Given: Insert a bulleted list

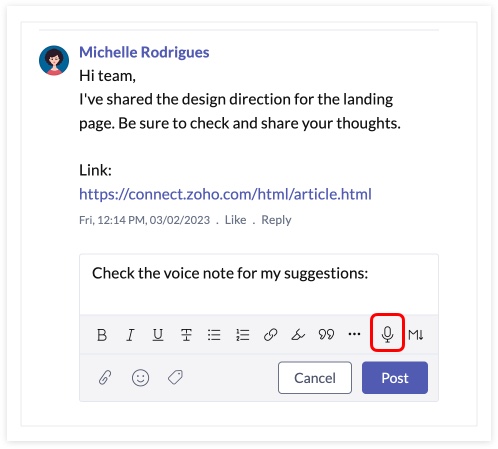Looking at the screenshot, I should click(214, 334).
